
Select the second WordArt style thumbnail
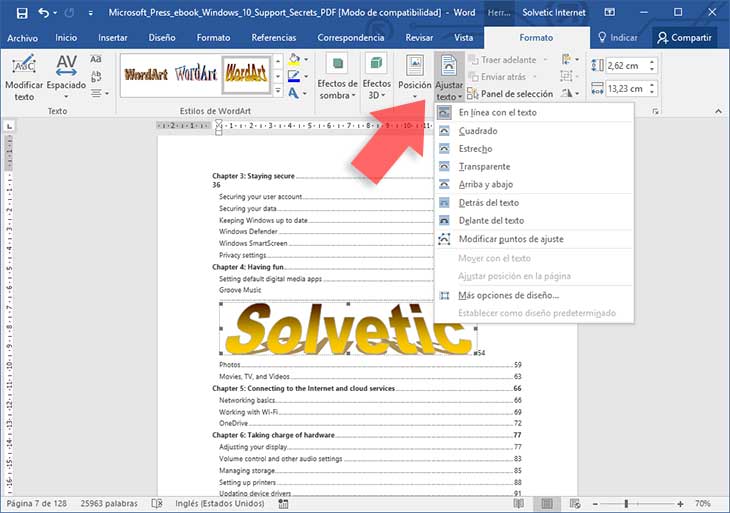pos(196,74)
